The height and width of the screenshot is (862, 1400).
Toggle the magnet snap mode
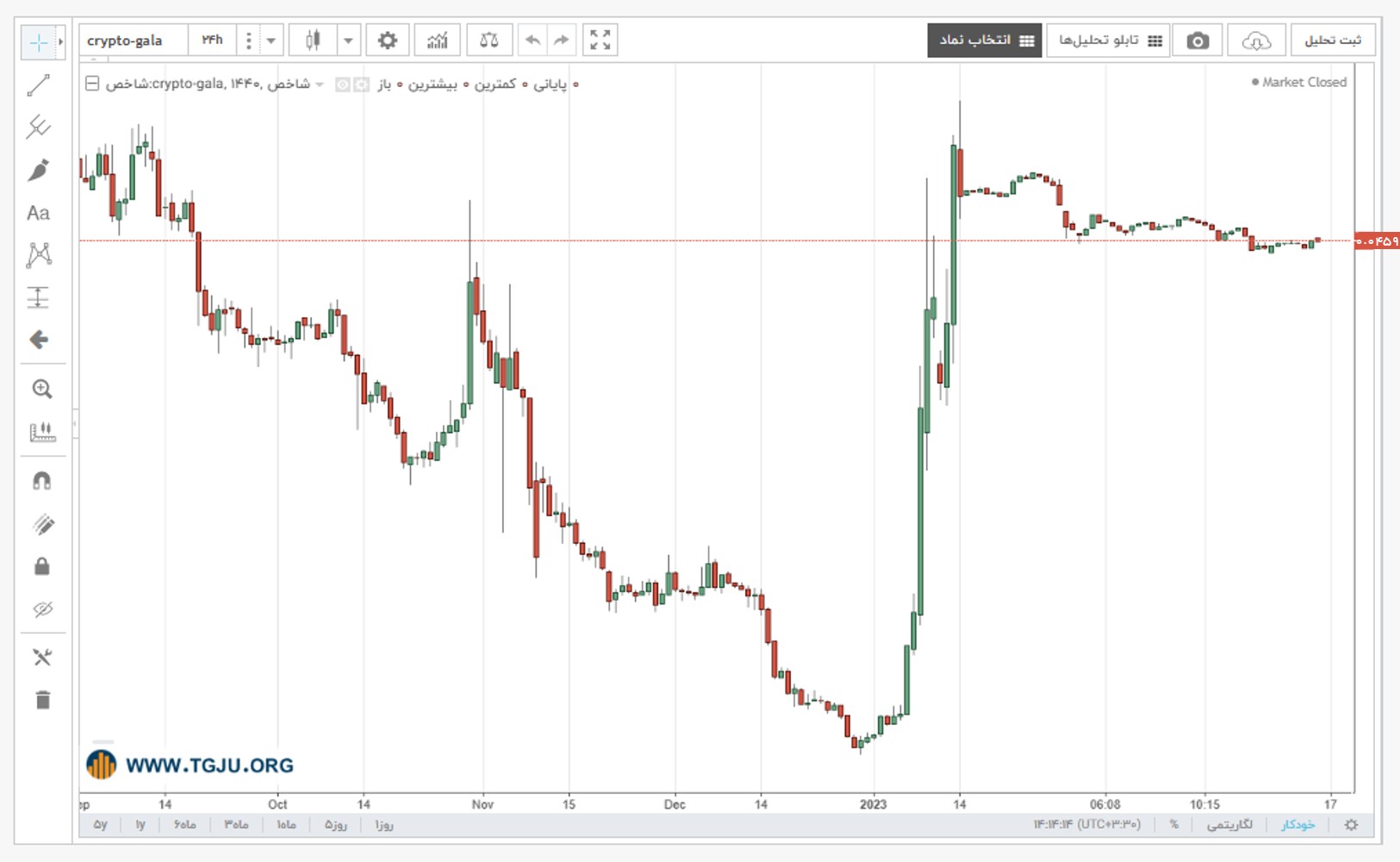(41, 480)
